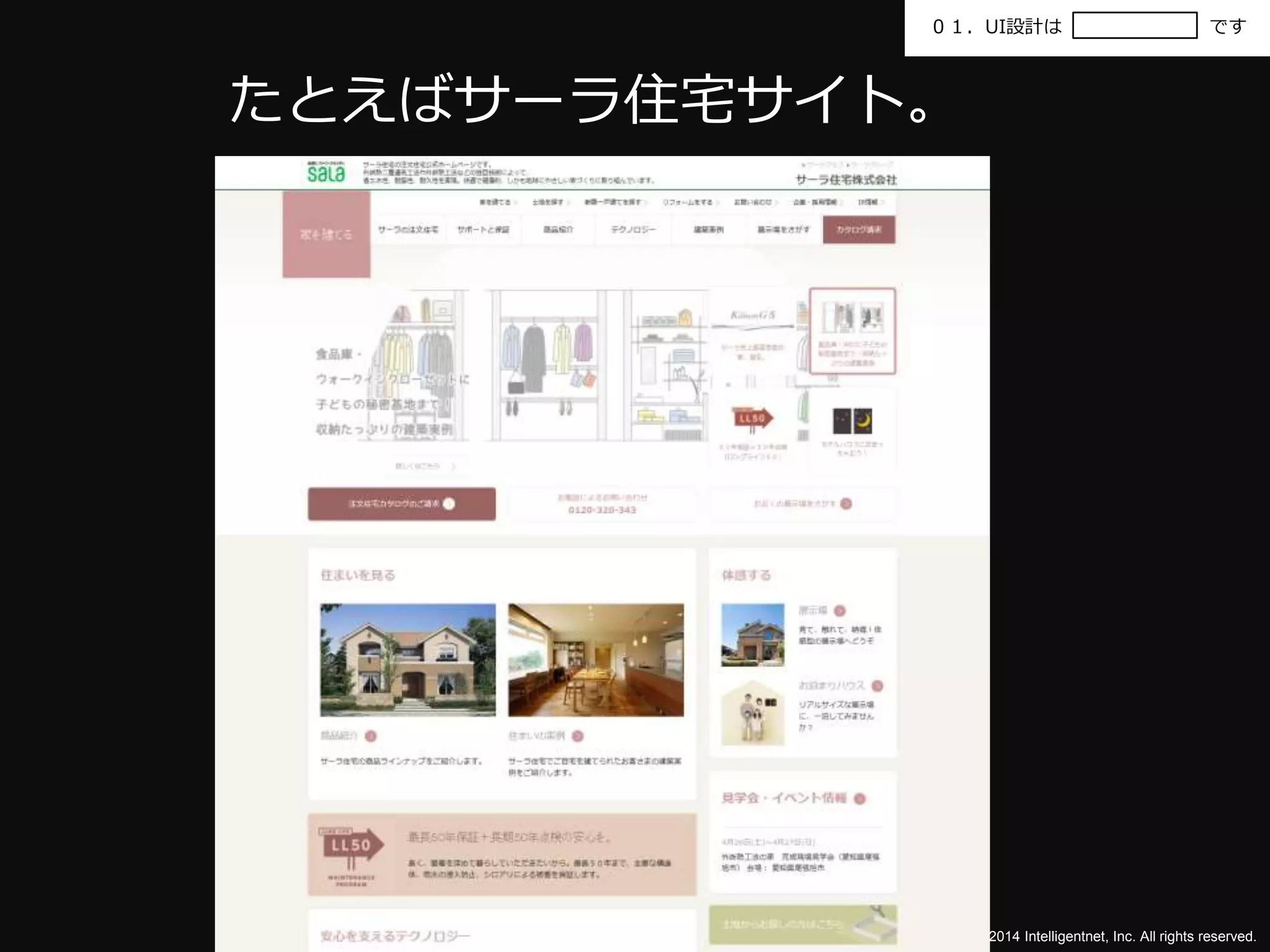Screen dimensions: 1270x952
Task: Click お近くの展示場をさがす button
Action: (x=802, y=504)
